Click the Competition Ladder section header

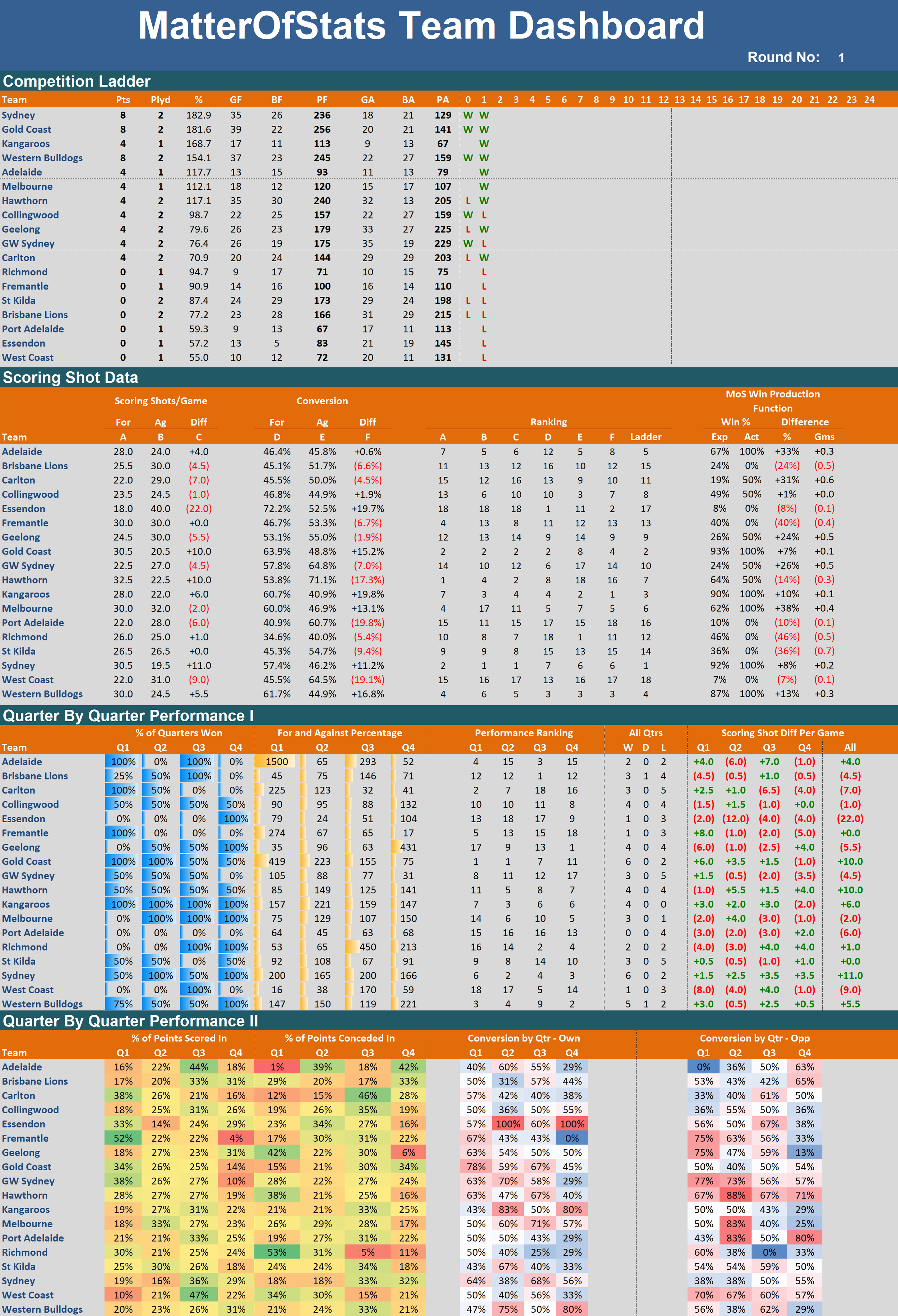pyautogui.click(x=77, y=81)
